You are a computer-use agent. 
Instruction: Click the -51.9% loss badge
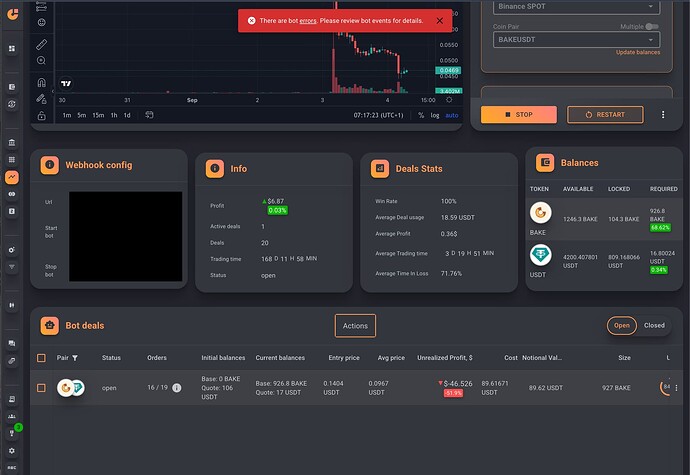[453, 393]
